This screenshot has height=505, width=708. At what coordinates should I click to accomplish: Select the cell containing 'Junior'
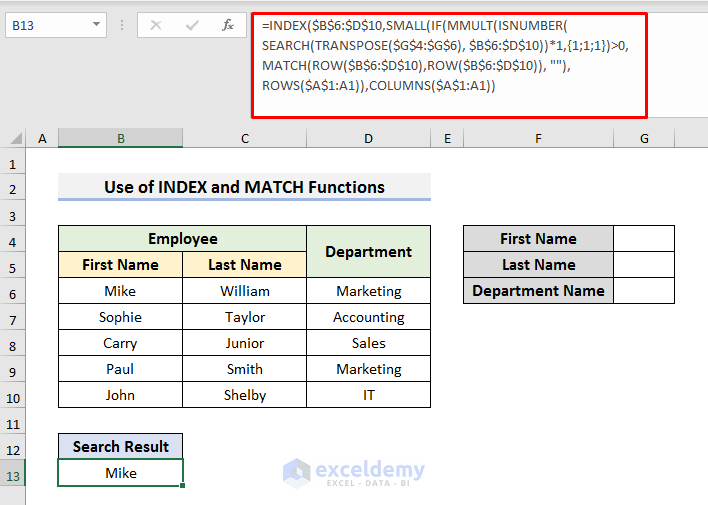pos(245,343)
